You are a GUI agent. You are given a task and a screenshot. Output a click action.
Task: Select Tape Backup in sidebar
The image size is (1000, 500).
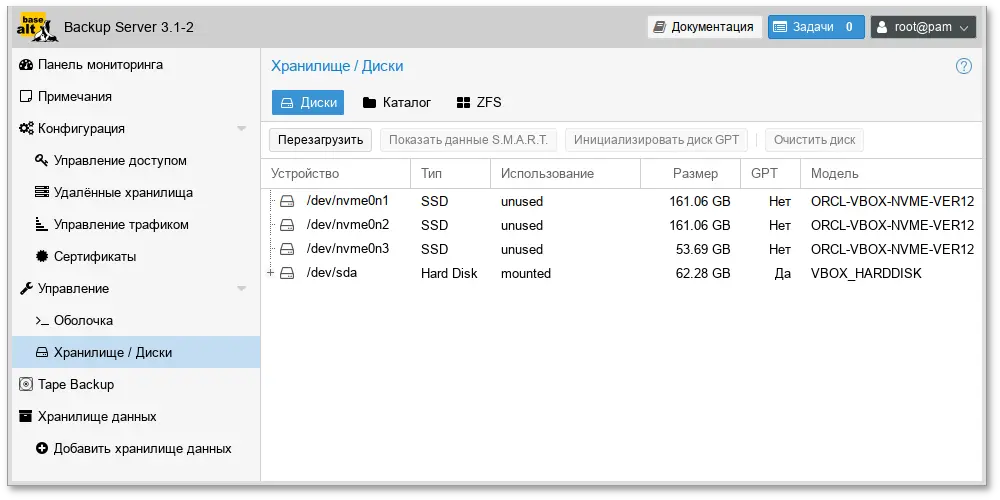tap(136, 385)
